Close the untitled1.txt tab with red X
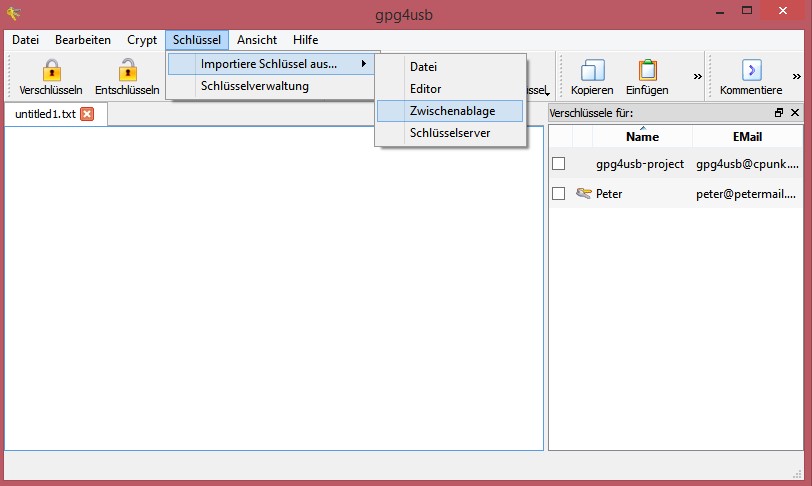The image size is (812, 486). click(87, 114)
